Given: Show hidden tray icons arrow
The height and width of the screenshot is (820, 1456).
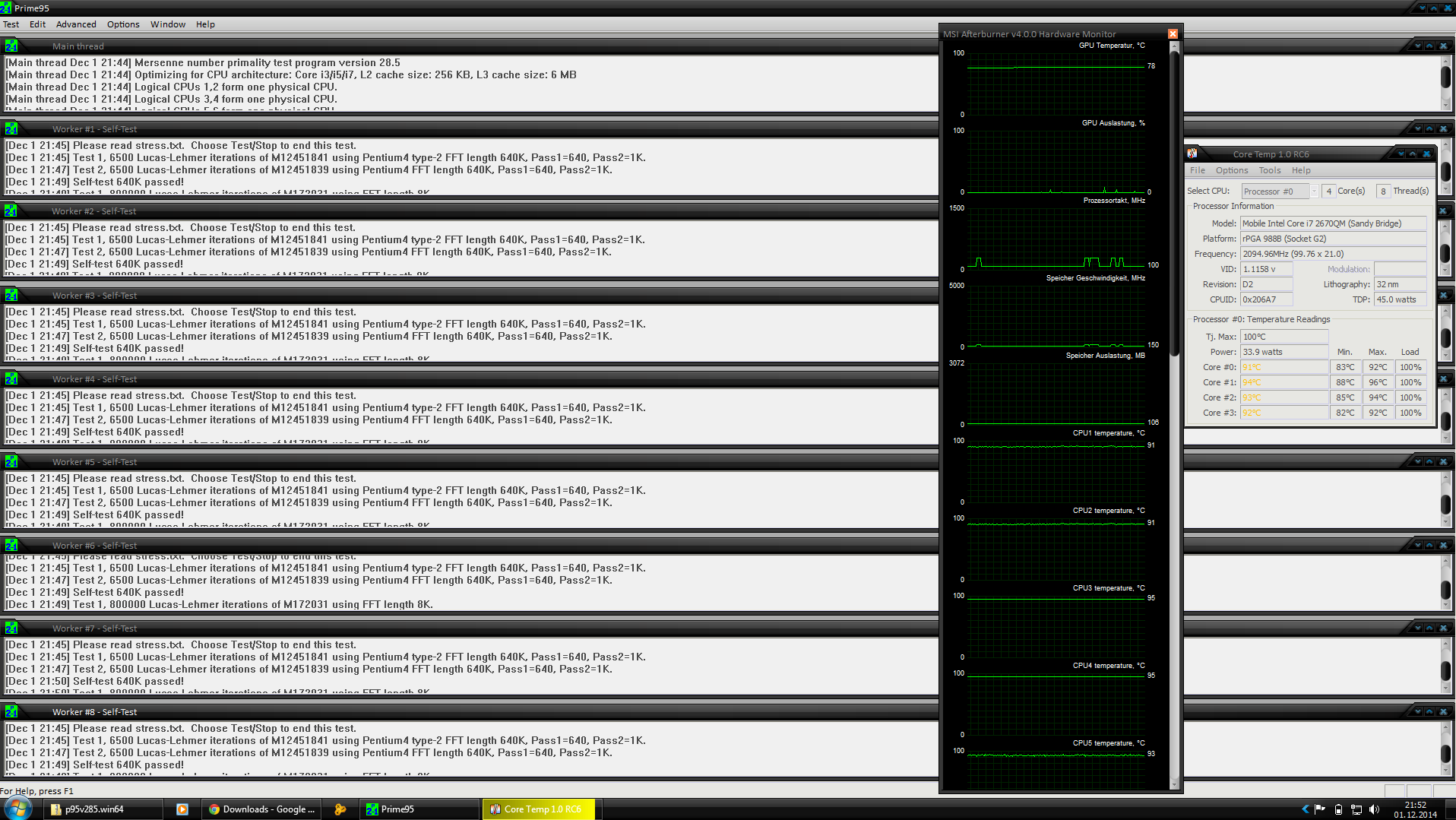Looking at the screenshot, I should point(1305,809).
